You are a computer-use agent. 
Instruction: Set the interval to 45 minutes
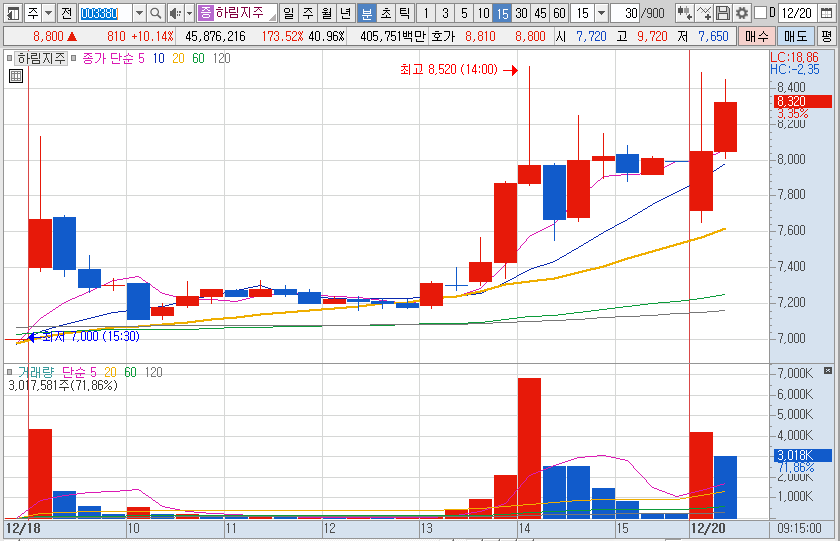(x=541, y=13)
